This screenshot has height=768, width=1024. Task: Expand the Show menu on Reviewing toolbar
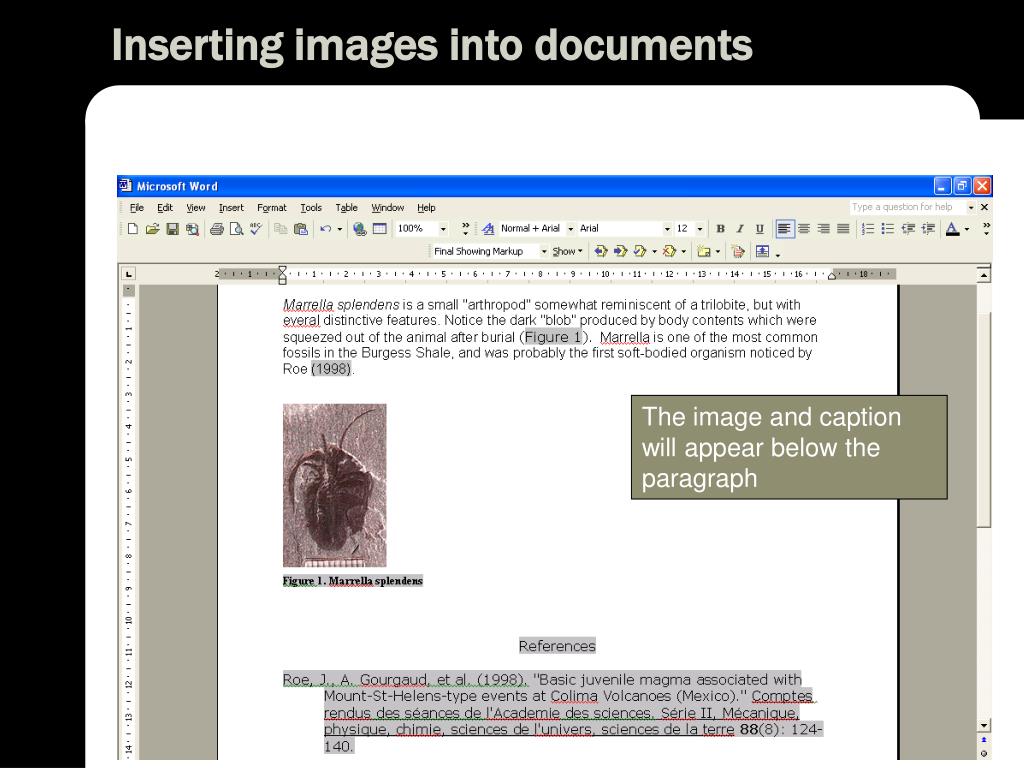pyautogui.click(x=567, y=251)
